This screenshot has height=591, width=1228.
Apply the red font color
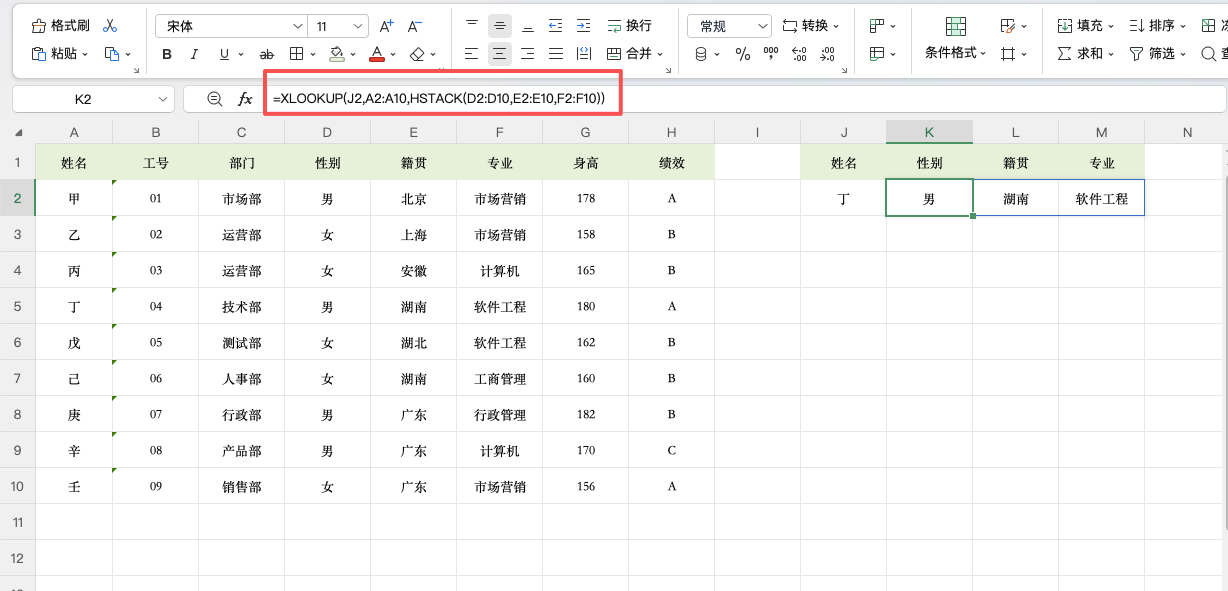click(377, 54)
